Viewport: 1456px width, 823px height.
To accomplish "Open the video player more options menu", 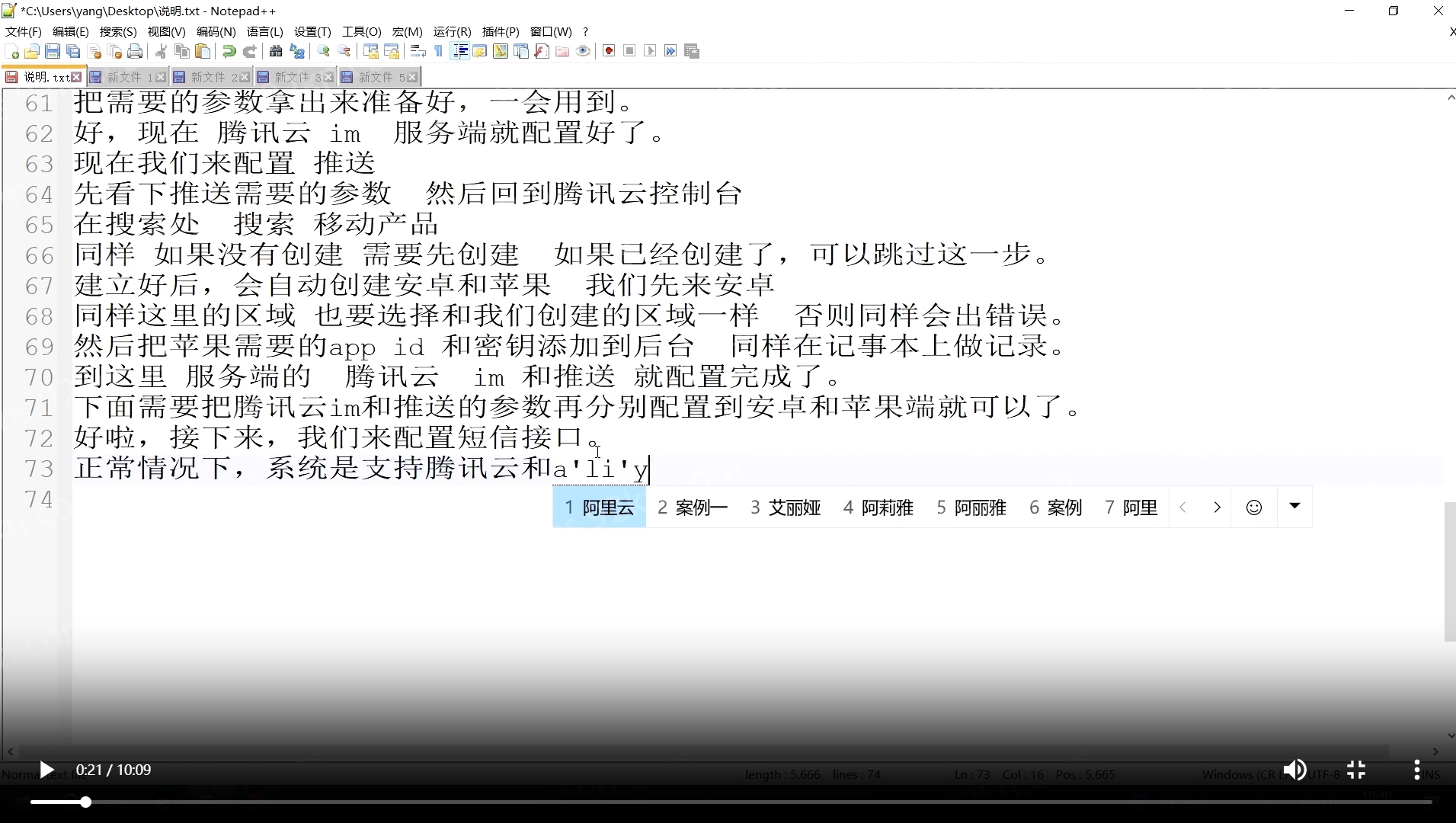I will (x=1417, y=770).
